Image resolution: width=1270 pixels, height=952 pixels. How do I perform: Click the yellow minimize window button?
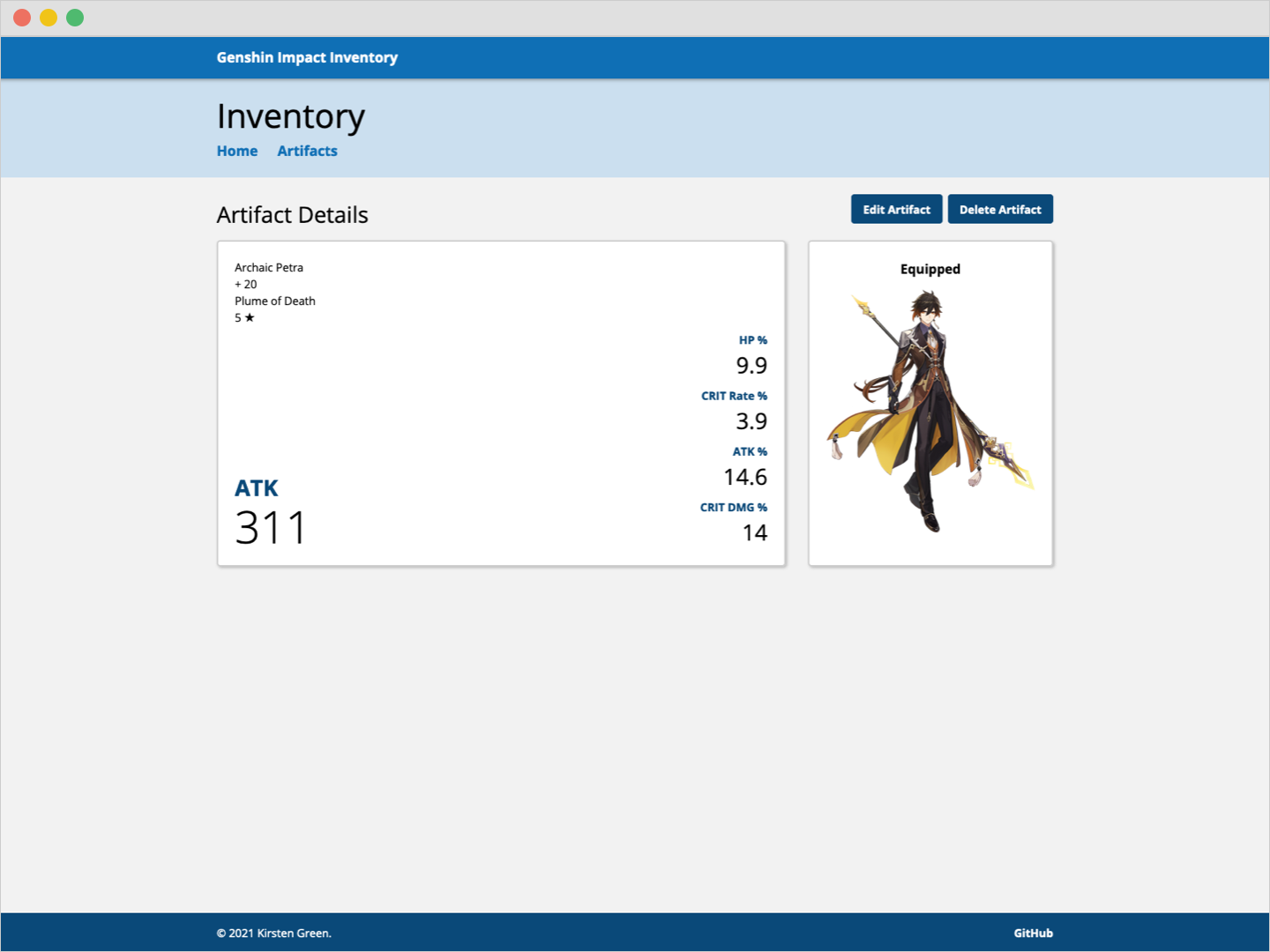point(49,18)
